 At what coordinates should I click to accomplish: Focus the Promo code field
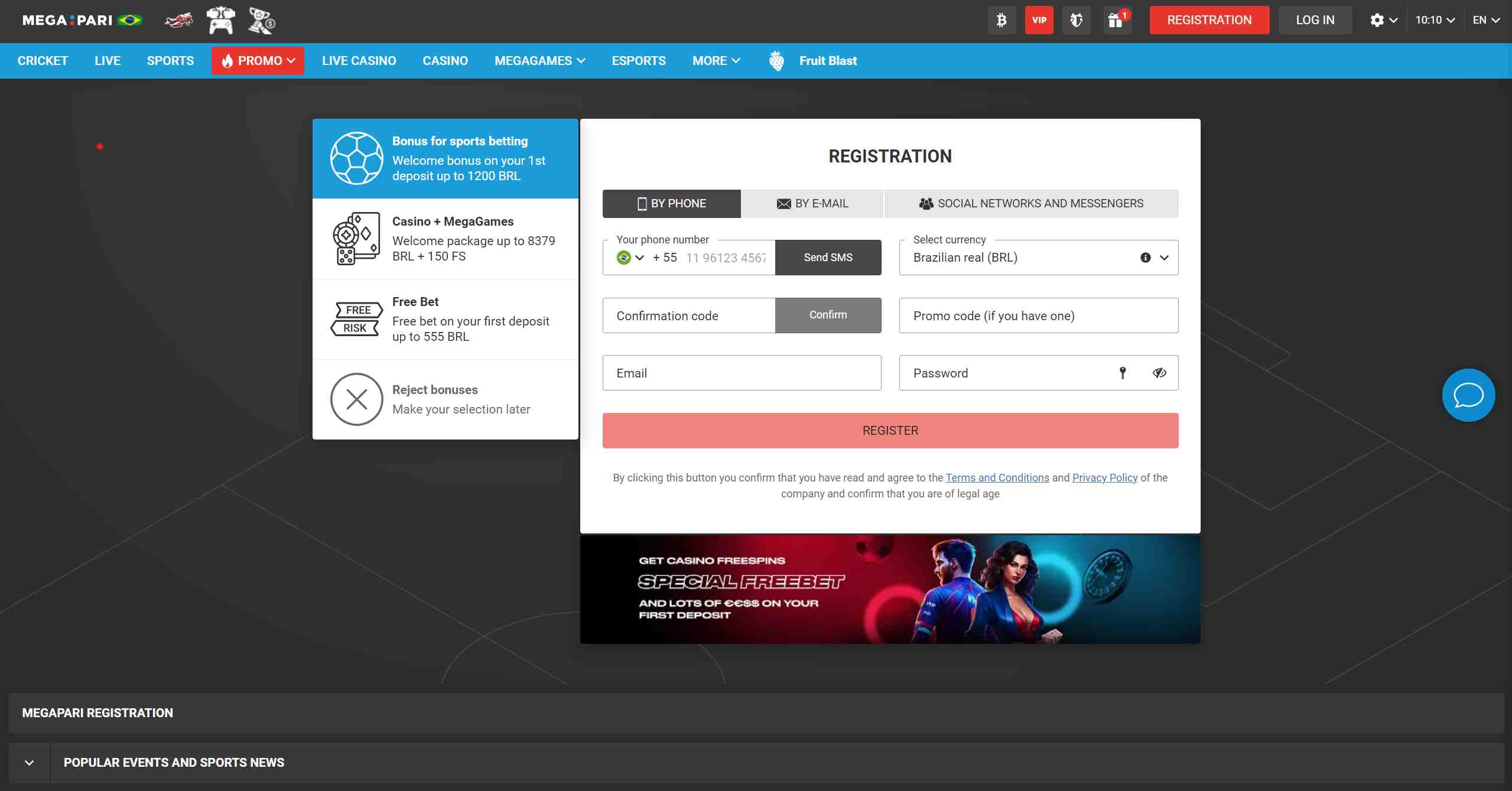click(x=1039, y=315)
